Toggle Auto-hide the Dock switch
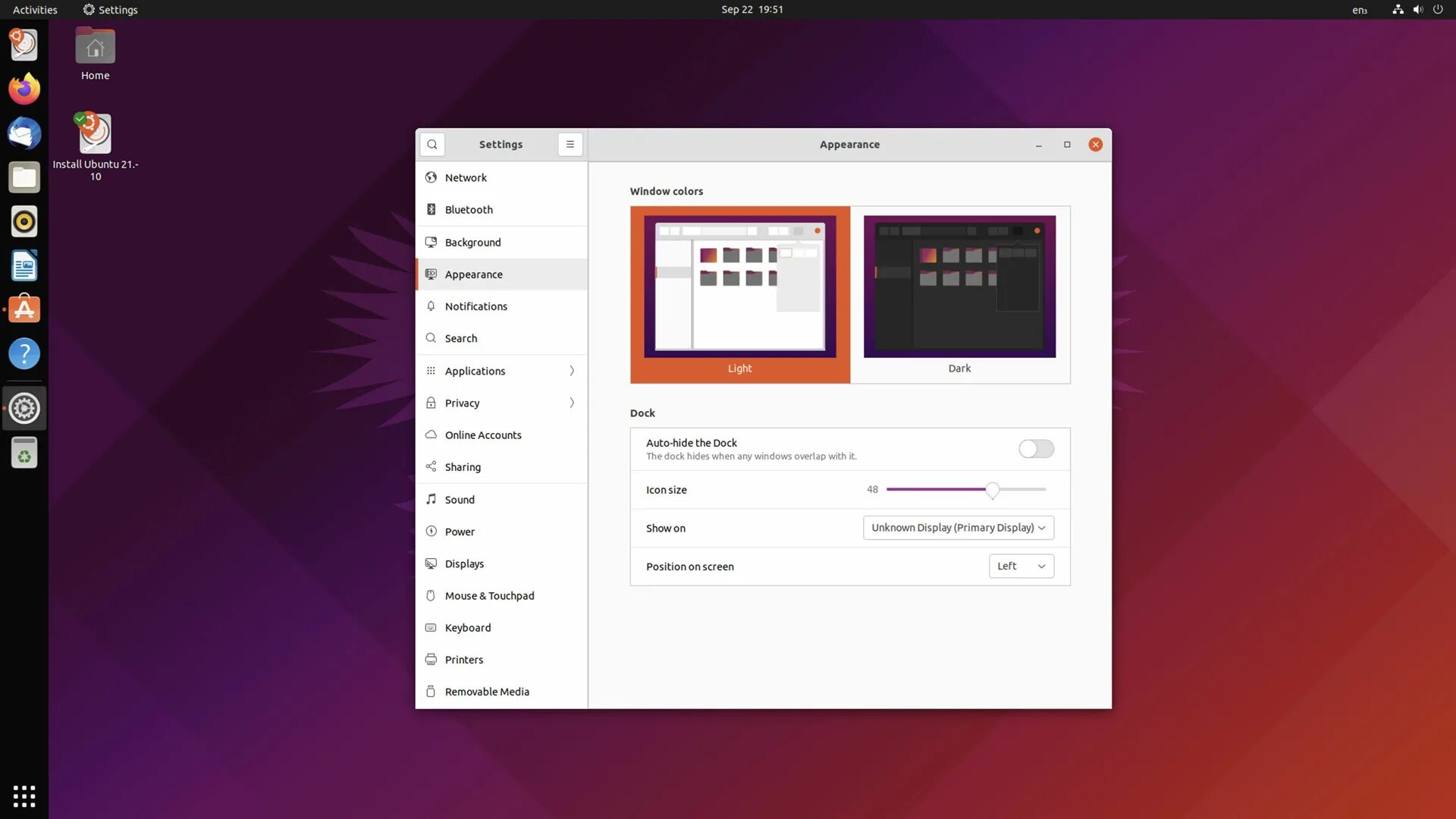 tap(1036, 449)
